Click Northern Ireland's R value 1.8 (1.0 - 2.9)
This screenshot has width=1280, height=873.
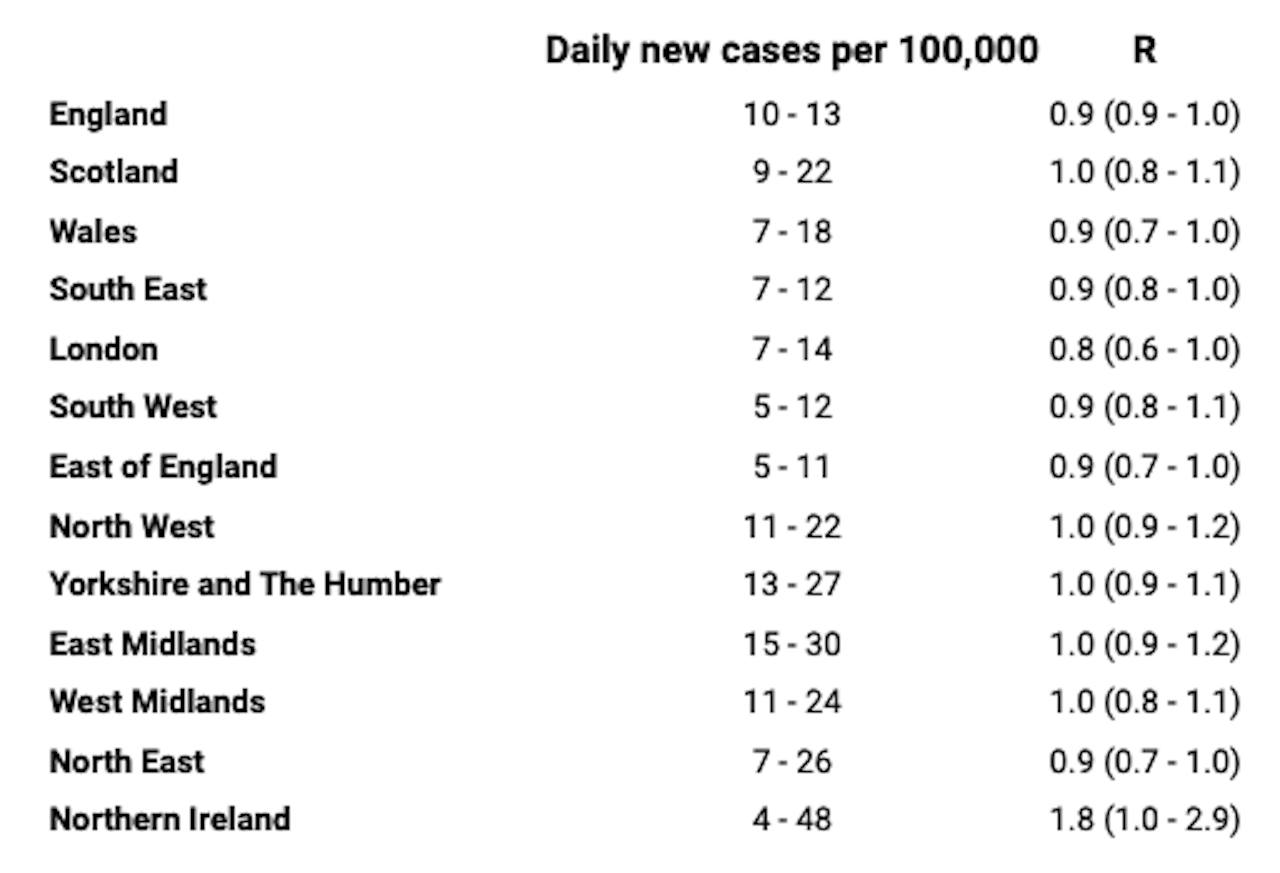pyautogui.click(x=1144, y=821)
